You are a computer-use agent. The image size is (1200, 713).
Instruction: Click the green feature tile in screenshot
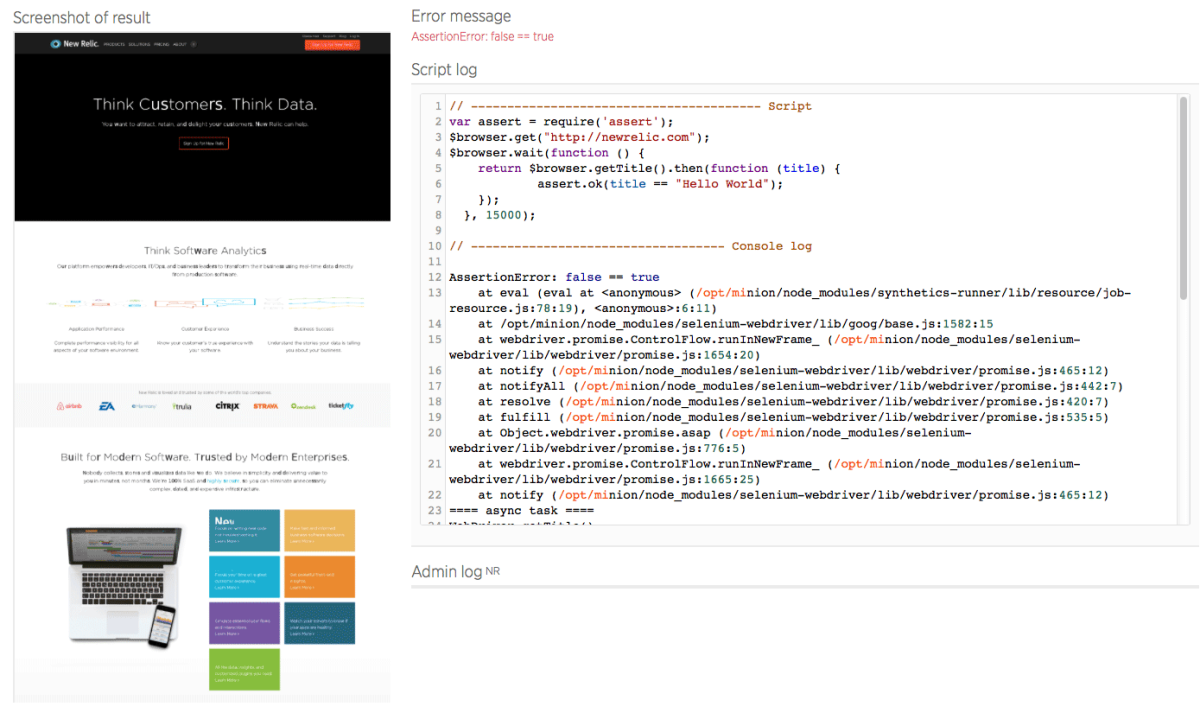244,669
